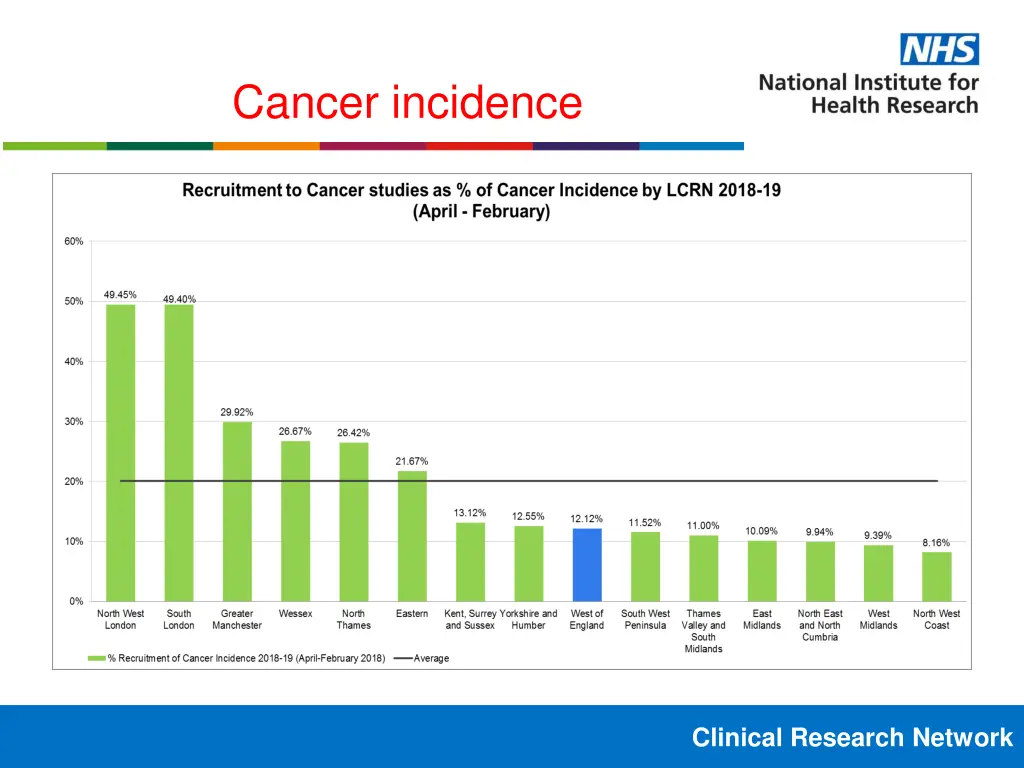Screen dimensions: 1024x768
Task: Select the Thames Valley and South Midlands label
Action: 703,631
